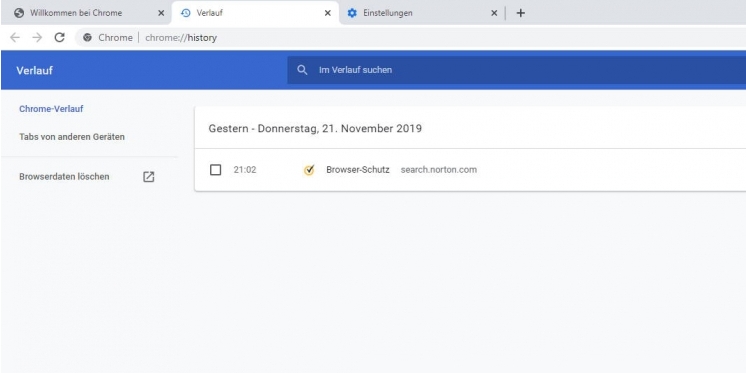Screen dimensions: 746x373
Task: Click the clock icon on the Verlauf tab
Action: (x=186, y=13)
